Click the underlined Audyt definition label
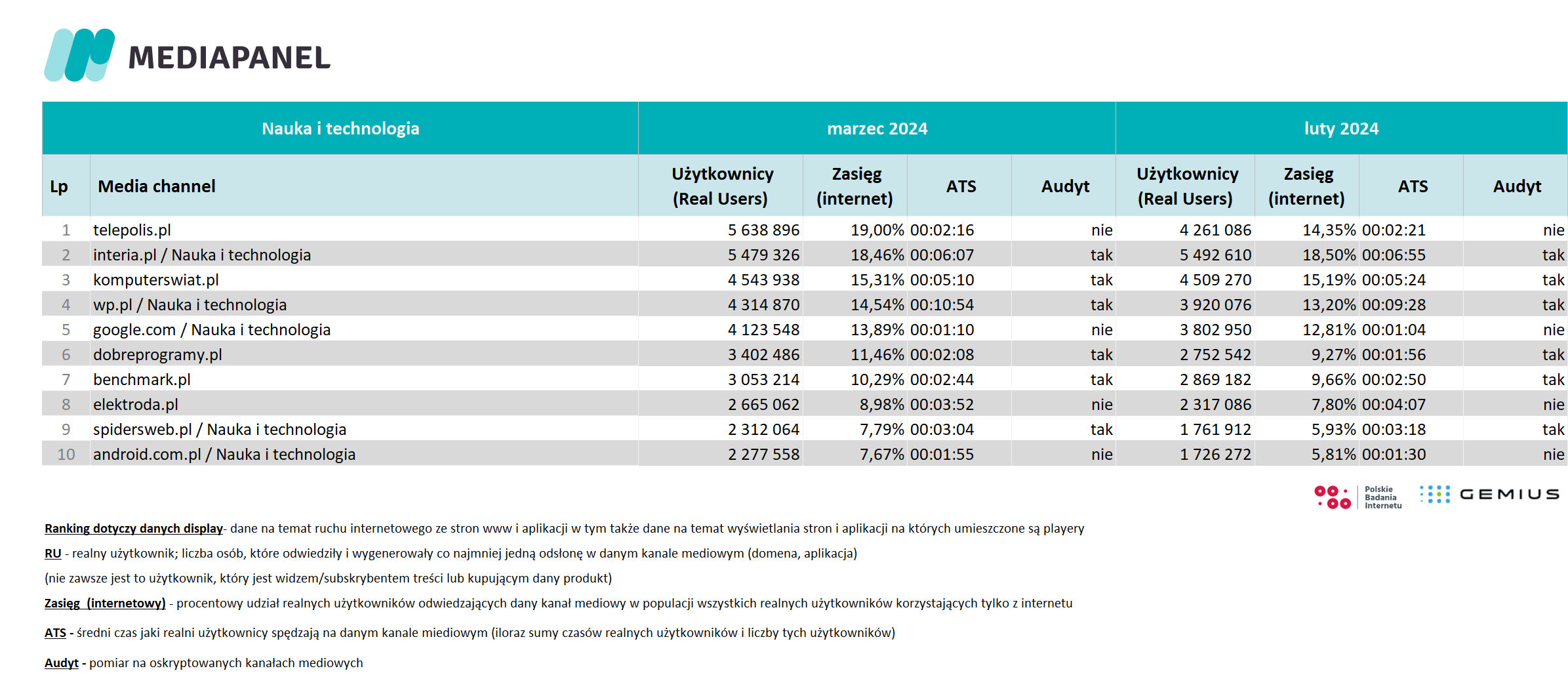The width and height of the screenshot is (1568, 675). coord(62,663)
